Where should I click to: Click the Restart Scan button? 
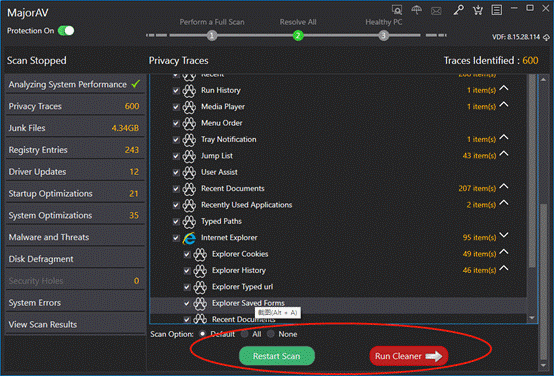click(x=277, y=356)
